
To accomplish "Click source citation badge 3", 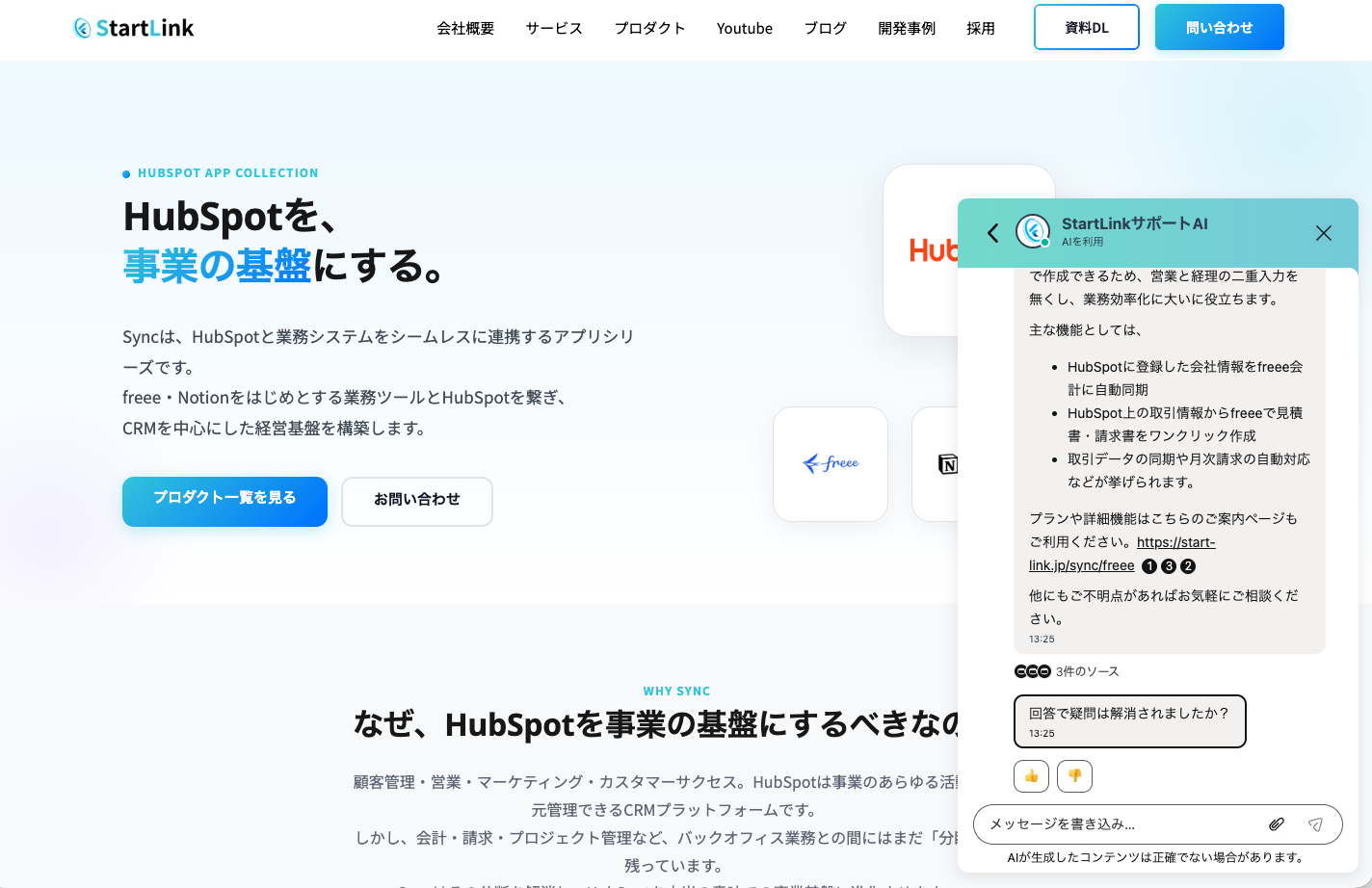I will pos(1169,566).
